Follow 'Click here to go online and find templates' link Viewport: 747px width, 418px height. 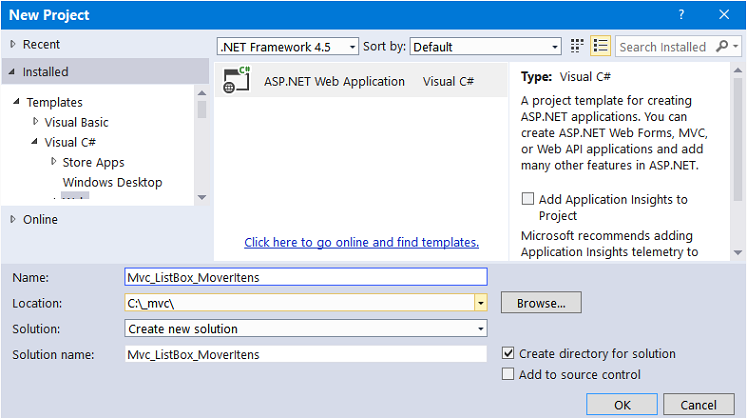(362, 242)
